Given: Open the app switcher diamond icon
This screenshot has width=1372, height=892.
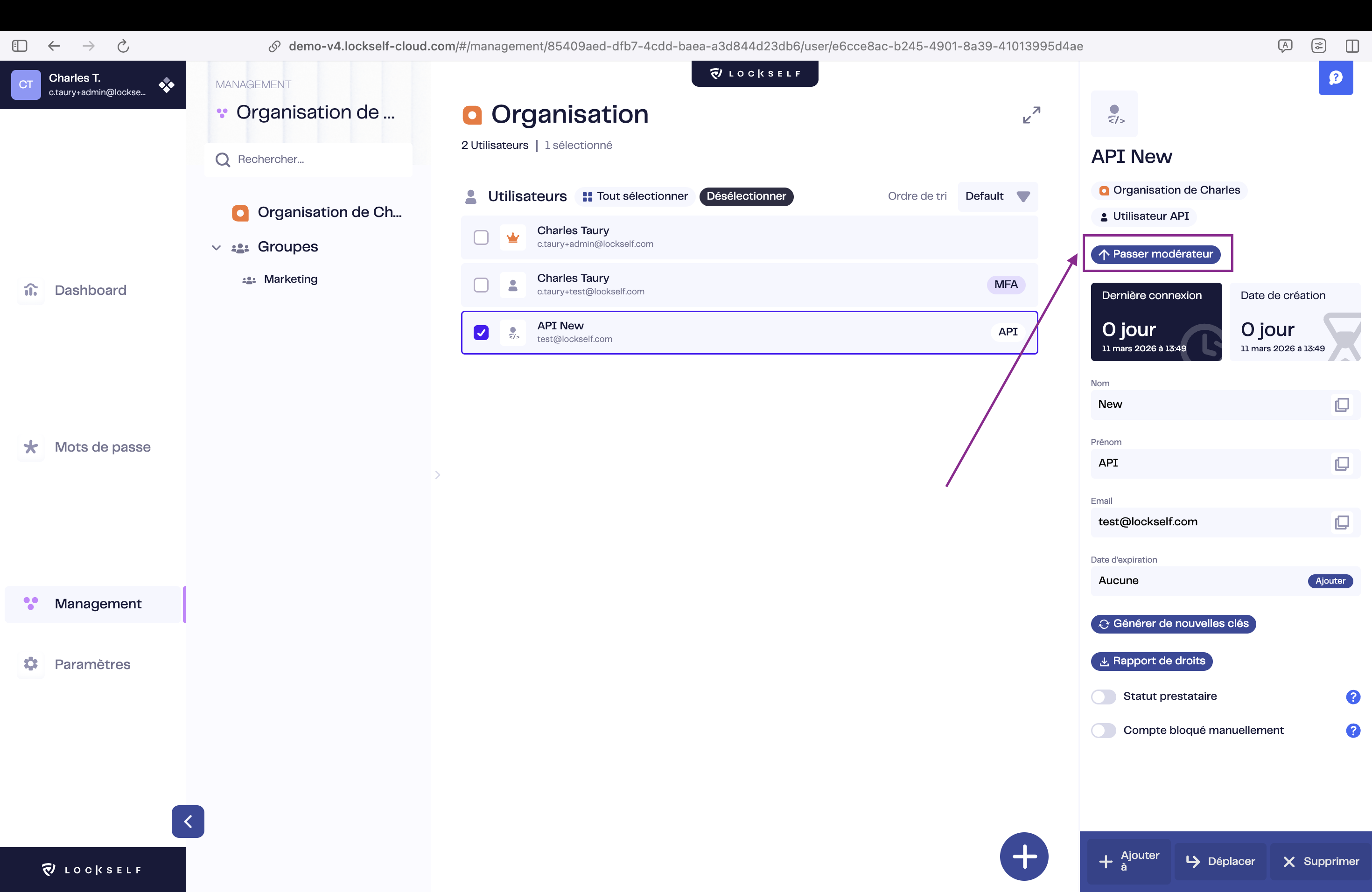Looking at the screenshot, I should click(x=167, y=85).
